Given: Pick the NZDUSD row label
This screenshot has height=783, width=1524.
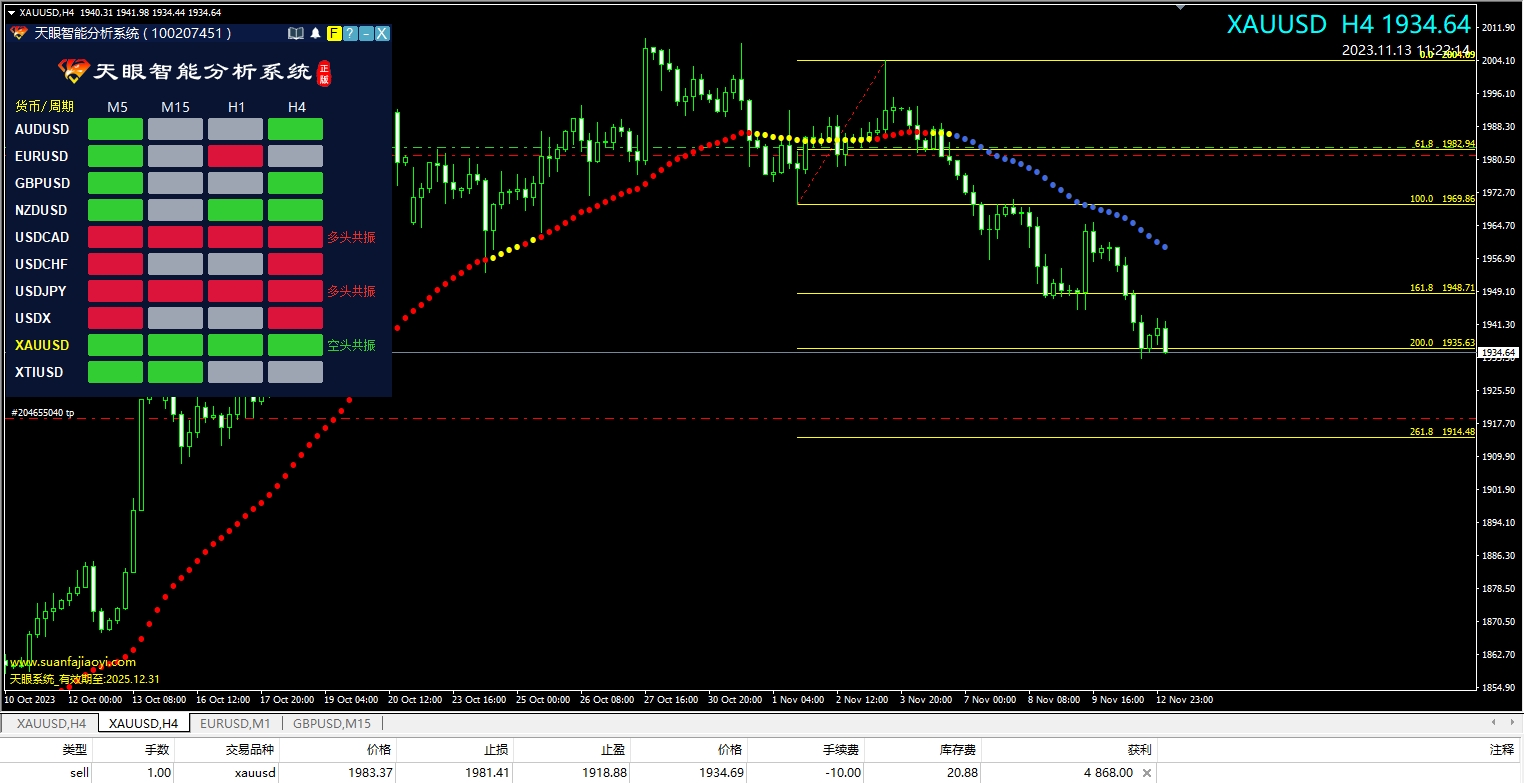Looking at the screenshot, I should [x=42, y=210].
